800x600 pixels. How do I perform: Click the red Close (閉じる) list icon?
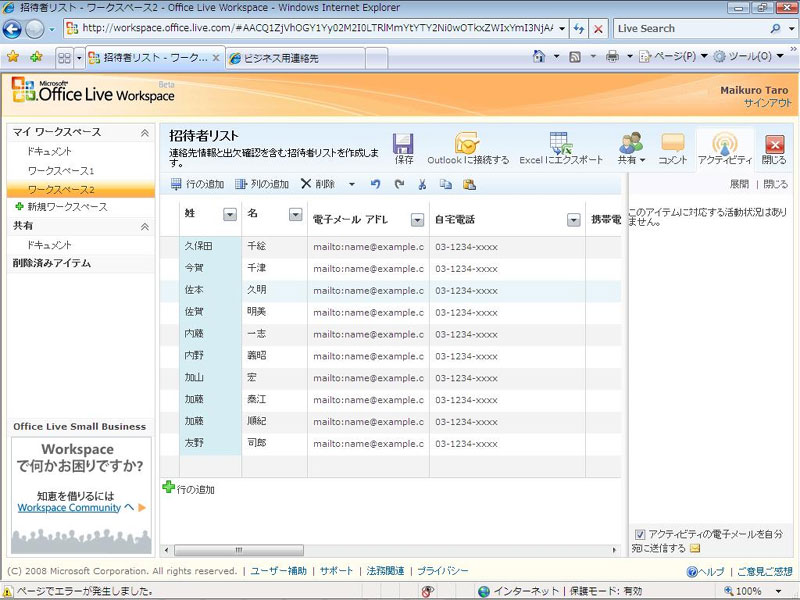point(774,144)
